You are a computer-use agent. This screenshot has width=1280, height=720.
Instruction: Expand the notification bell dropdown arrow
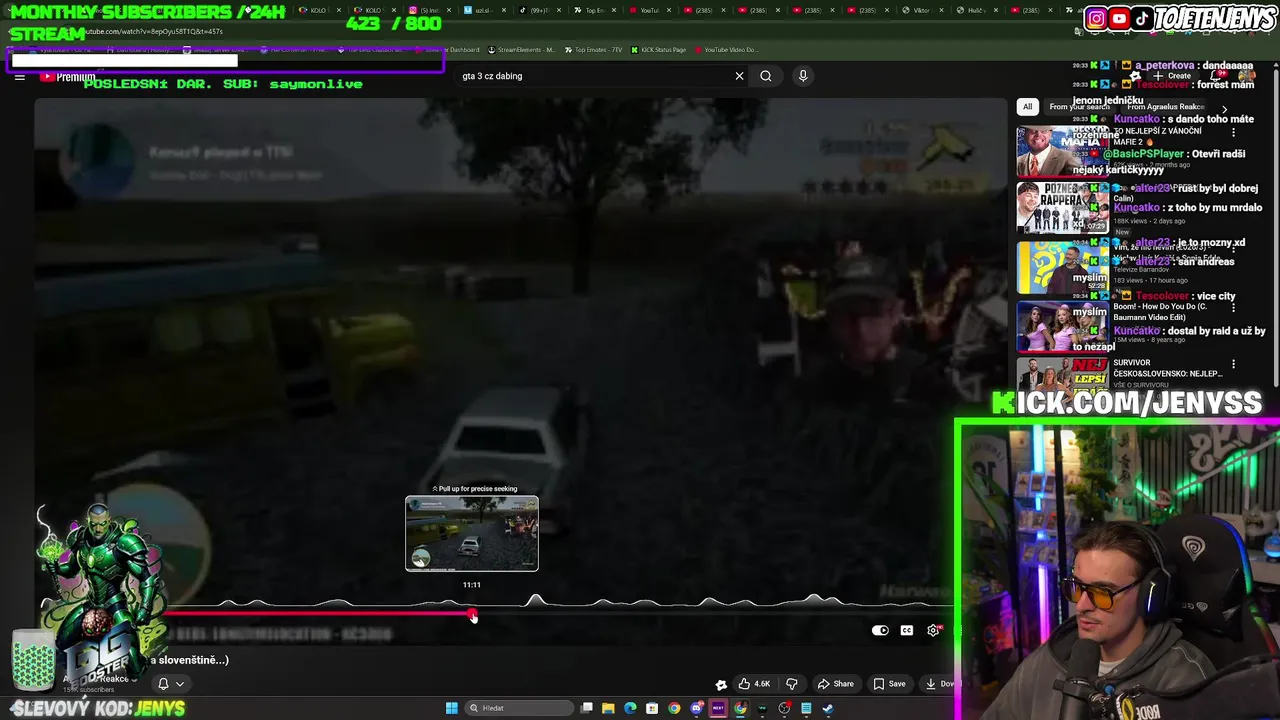click(180, 684)
